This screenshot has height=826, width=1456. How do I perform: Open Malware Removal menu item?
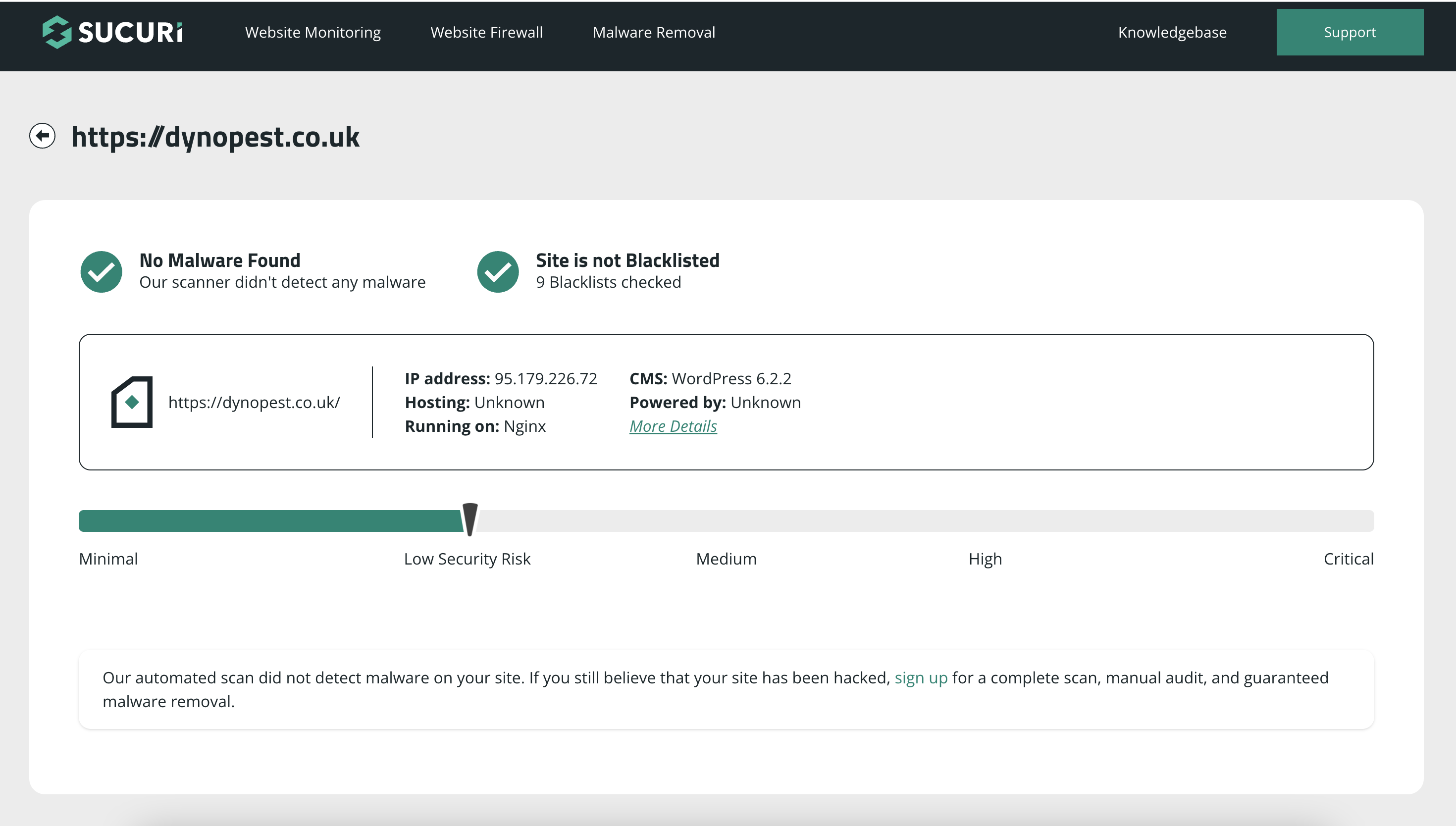point(653,32)
